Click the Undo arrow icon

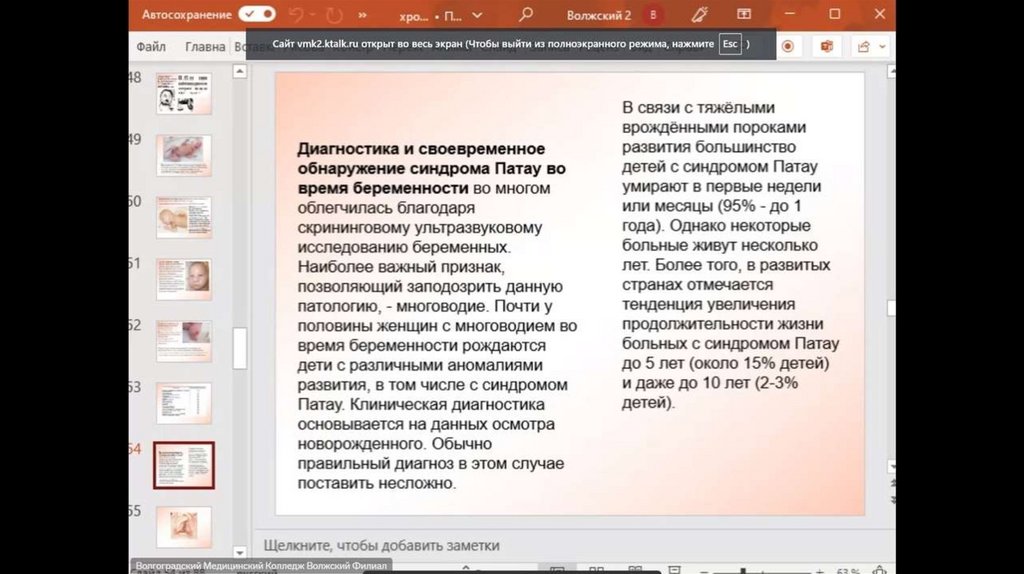(x=296, y=15)
